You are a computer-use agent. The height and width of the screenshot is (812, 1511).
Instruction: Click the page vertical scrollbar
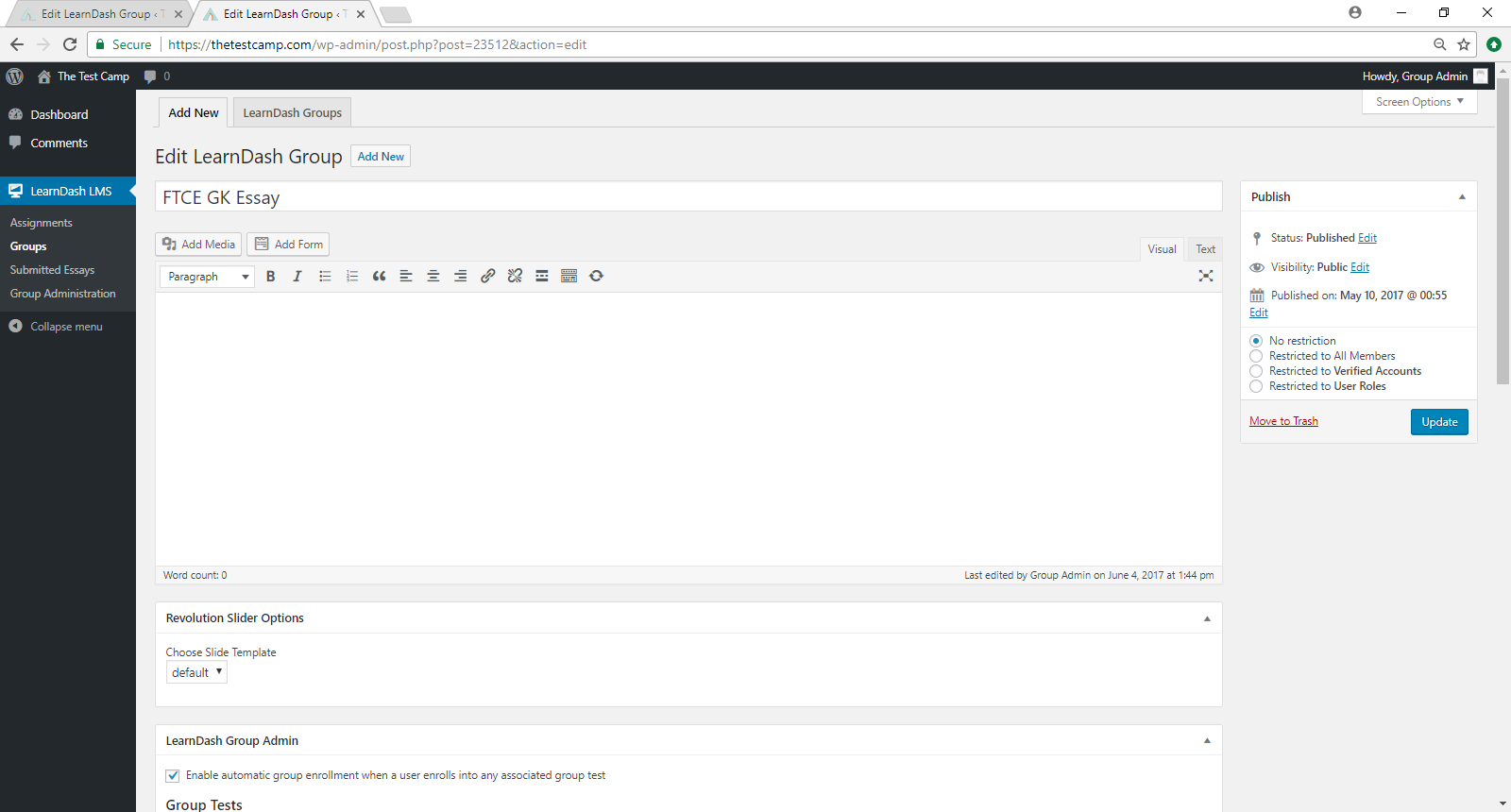(x=1503, y=236)
